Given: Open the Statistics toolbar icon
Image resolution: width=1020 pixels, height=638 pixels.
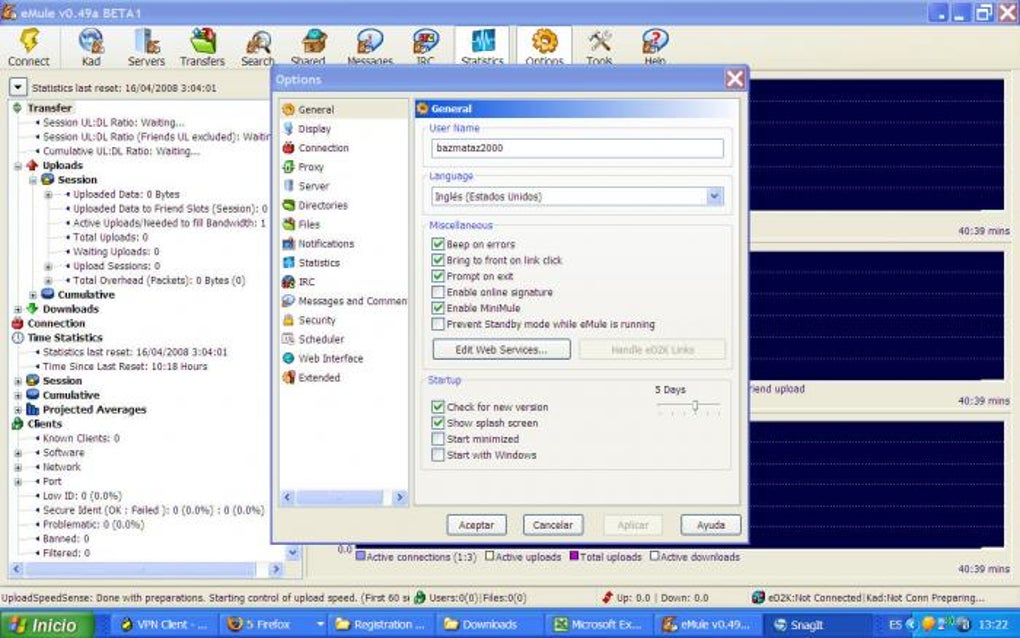Looking at the screenshot, I should click(482, 40).
